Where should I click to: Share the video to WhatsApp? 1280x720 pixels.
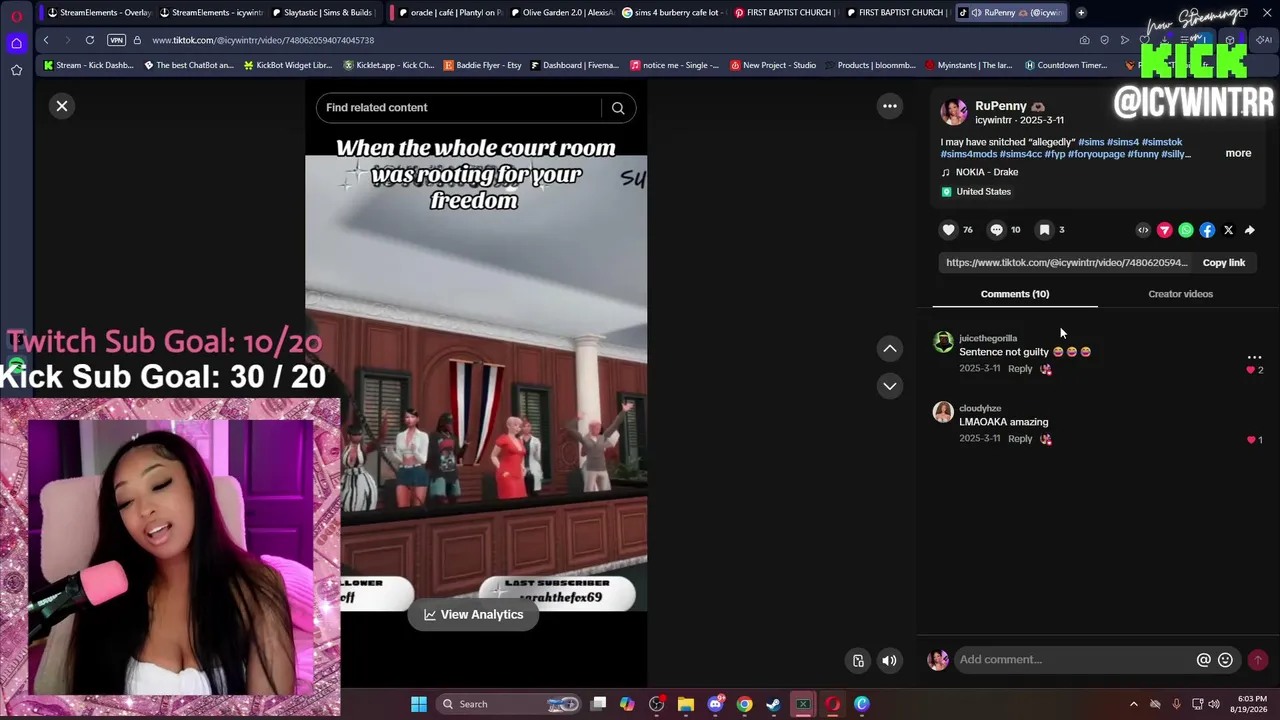1186,230
